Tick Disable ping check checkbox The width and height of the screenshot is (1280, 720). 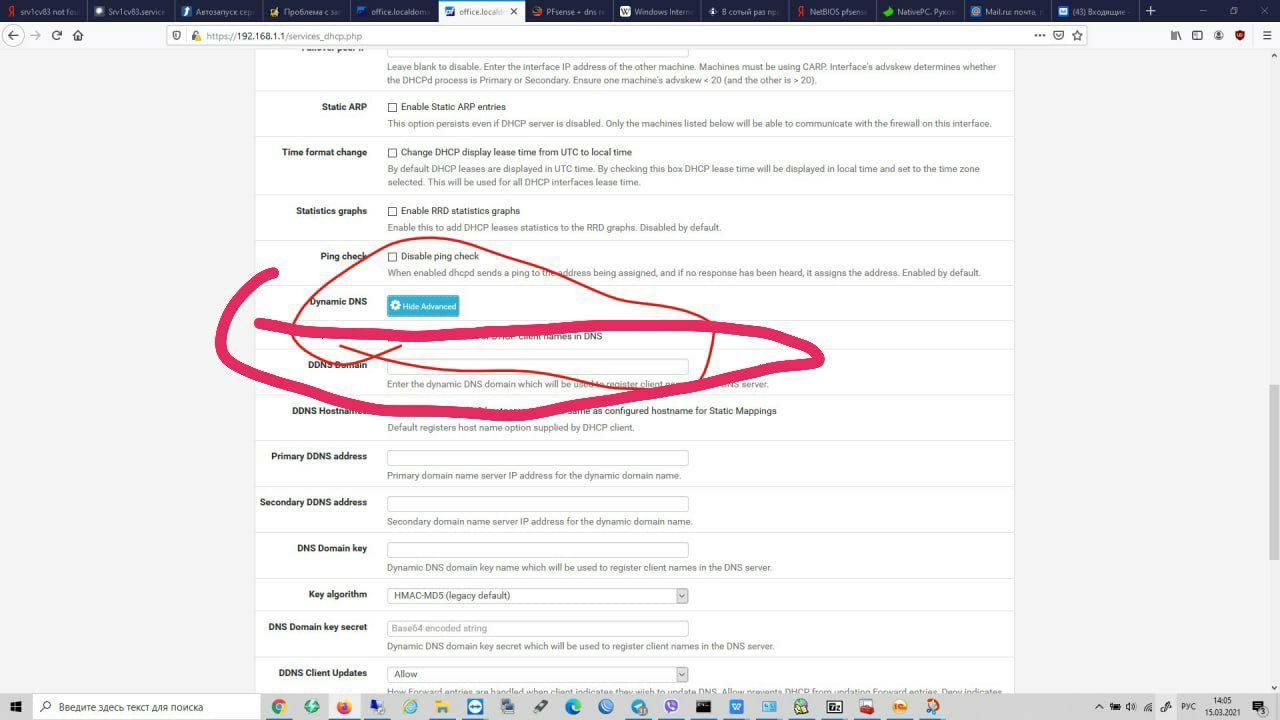pyautogui.click(x=392, y=257)
